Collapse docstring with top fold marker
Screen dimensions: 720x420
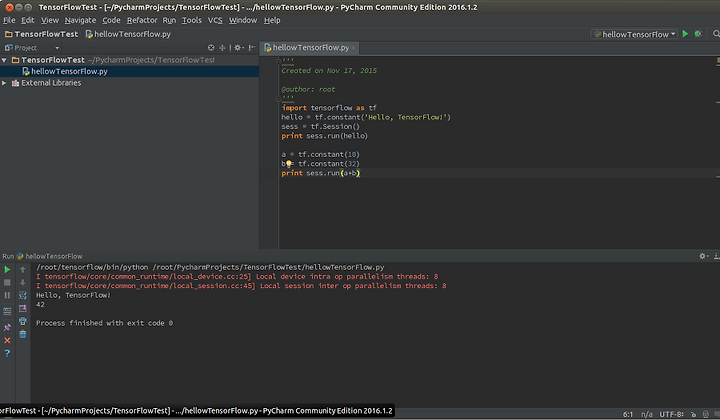pyautogui.click(x=278, y=61)
